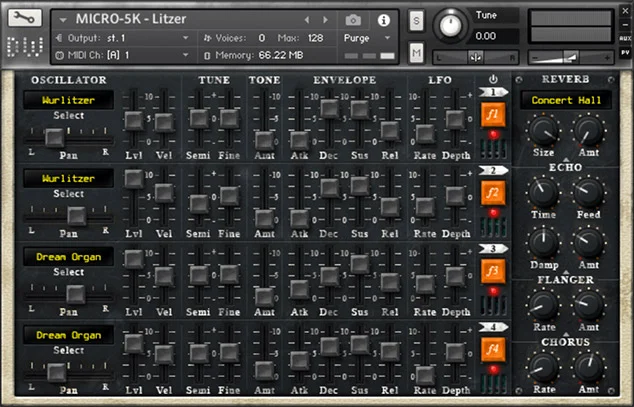The image size is (634, 407).
Task: Open the instrument info icon
Action: tap(383, 20)
